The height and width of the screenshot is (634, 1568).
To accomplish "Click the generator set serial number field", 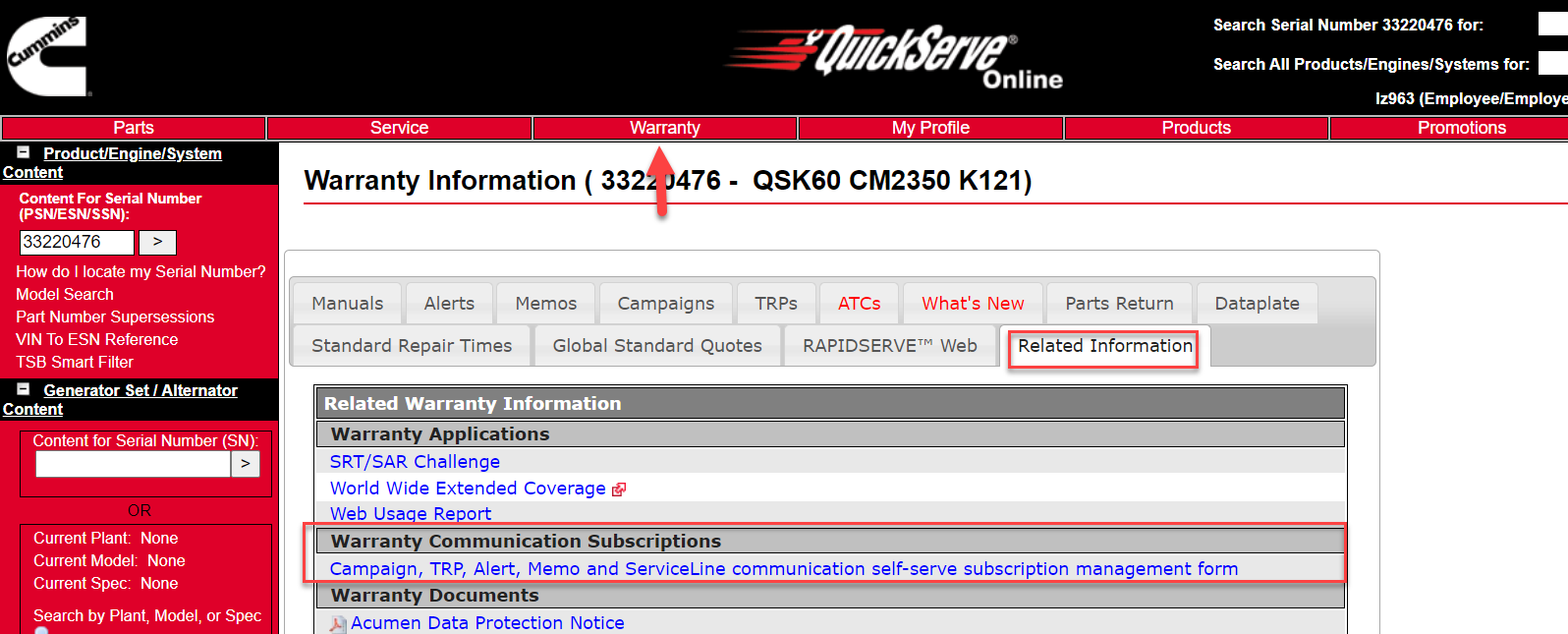I will (133, 464).
